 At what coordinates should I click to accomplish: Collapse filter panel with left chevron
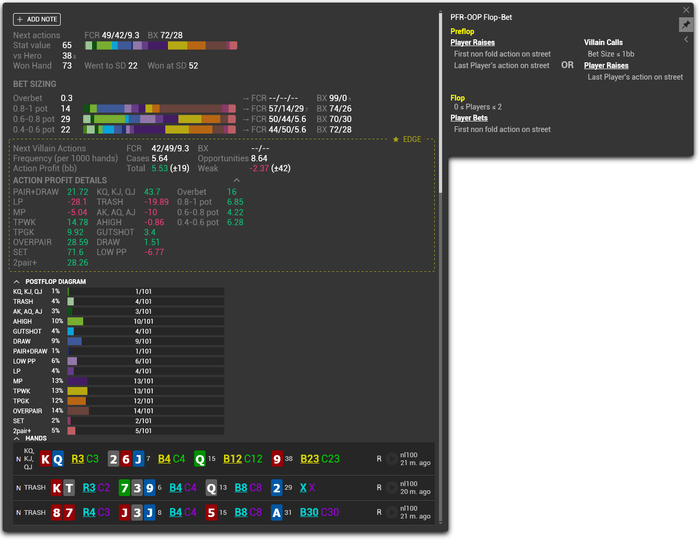click(x=686, y=40)
